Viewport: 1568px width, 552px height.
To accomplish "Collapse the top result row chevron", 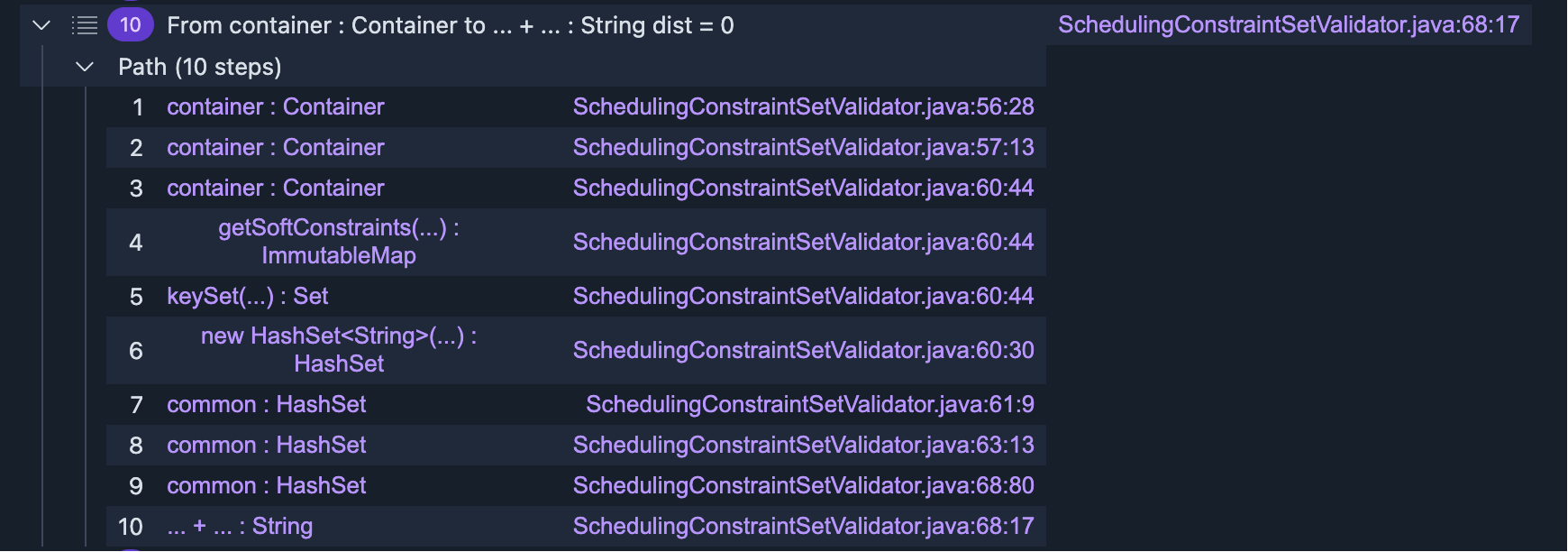I will tap(41, 25).
